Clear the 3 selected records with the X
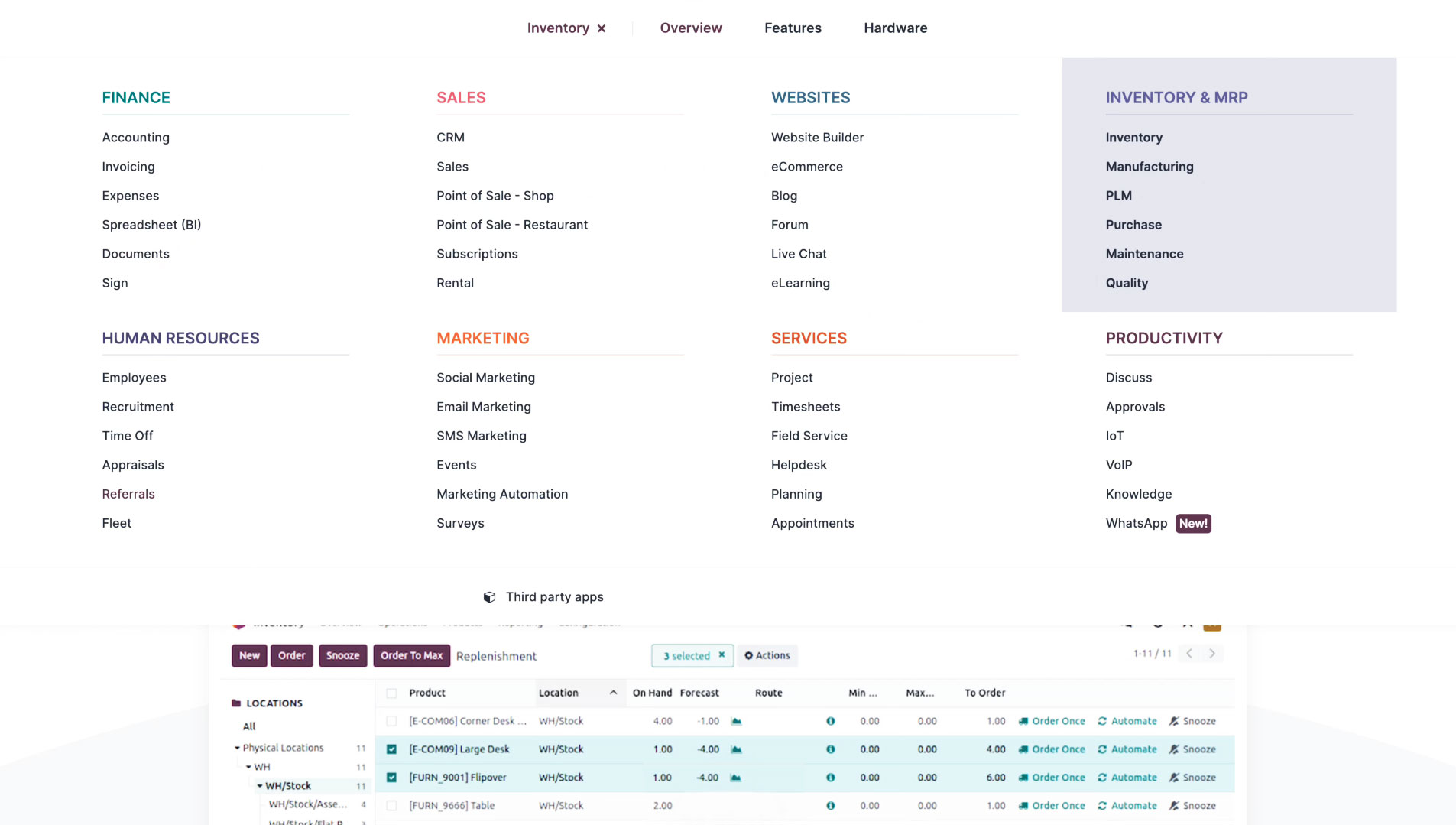Viewport: 1456px width, 825px height. tap(722, 655)
